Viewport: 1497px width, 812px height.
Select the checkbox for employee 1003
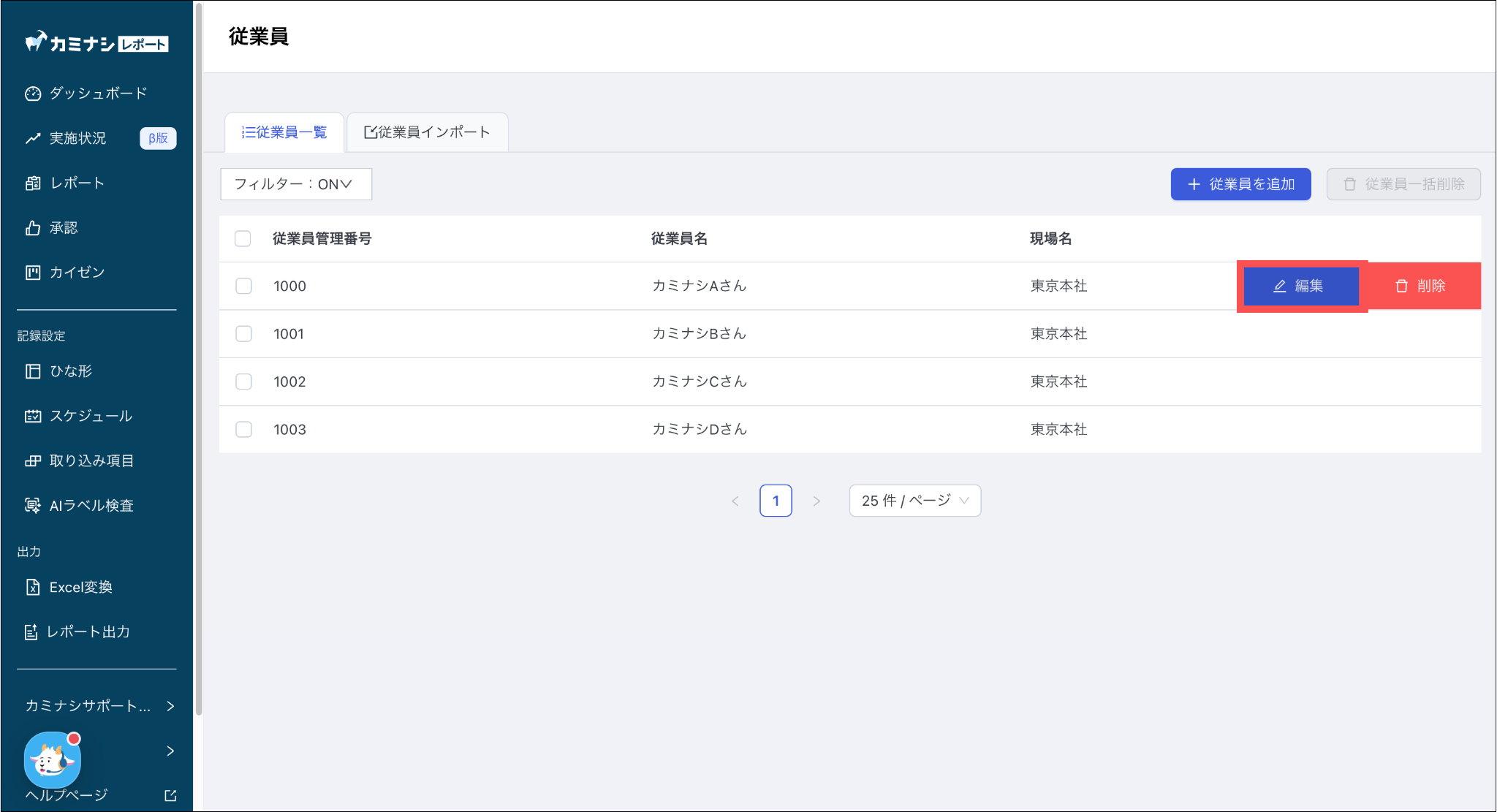pos(243,430)
